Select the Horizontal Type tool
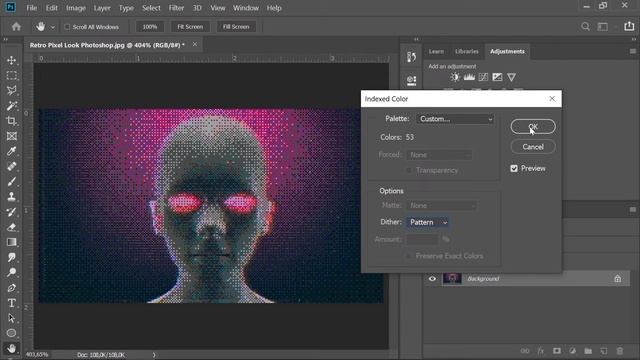Viewport: 640px width, 360px height. coord(11,303)
